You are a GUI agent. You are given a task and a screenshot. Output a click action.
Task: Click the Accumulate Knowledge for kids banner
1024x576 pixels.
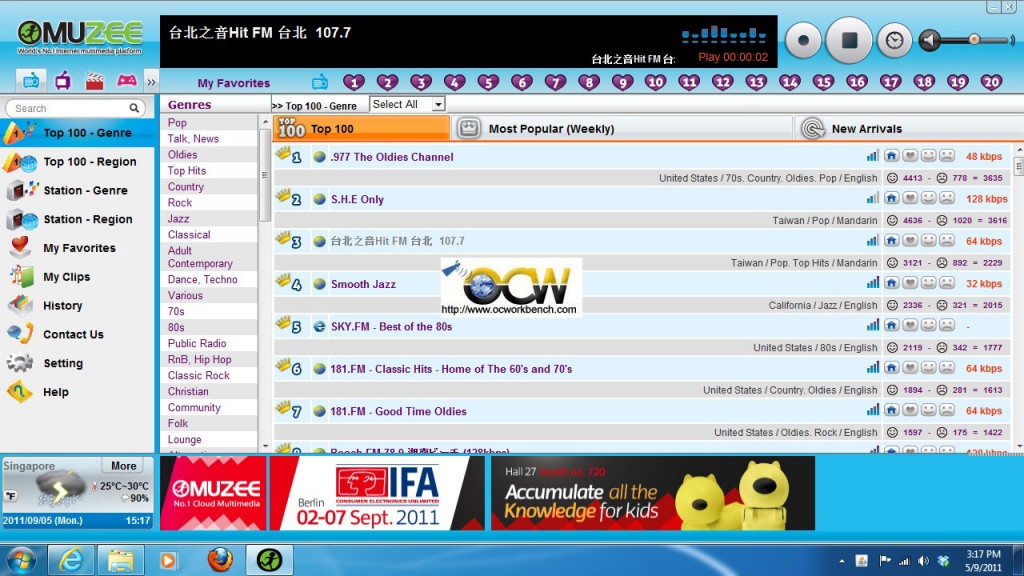pos(652,493)
